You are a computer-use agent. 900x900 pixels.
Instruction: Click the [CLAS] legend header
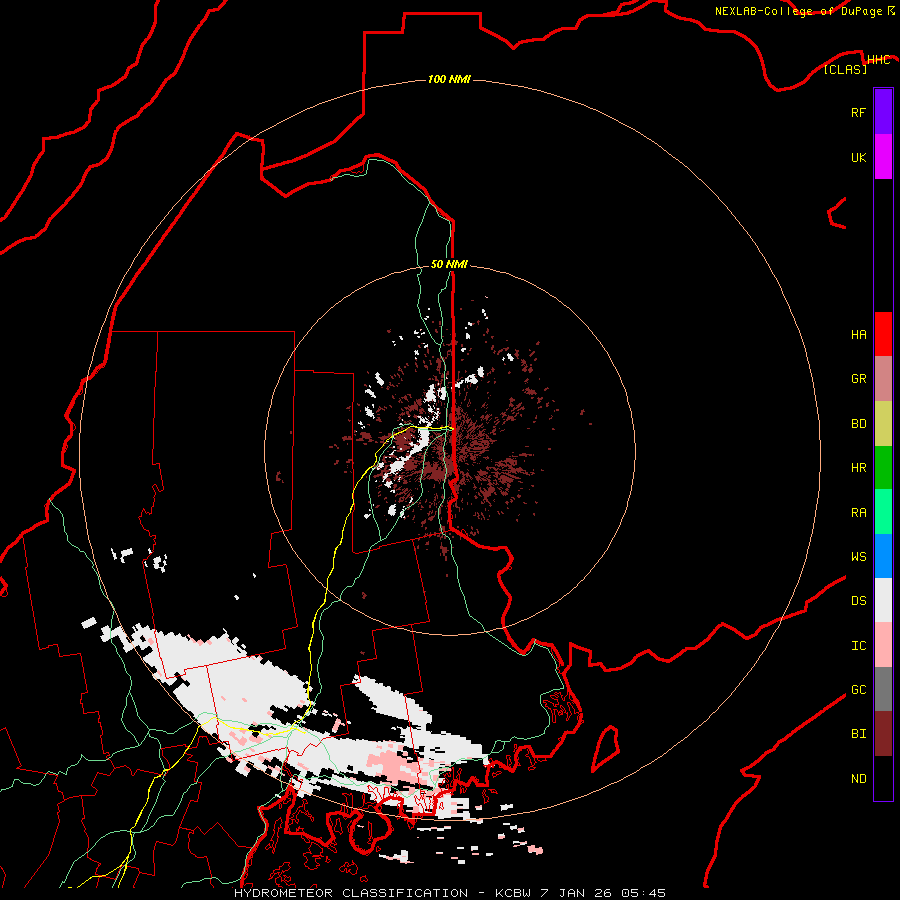pyautogui.click(x=845, y=69)
